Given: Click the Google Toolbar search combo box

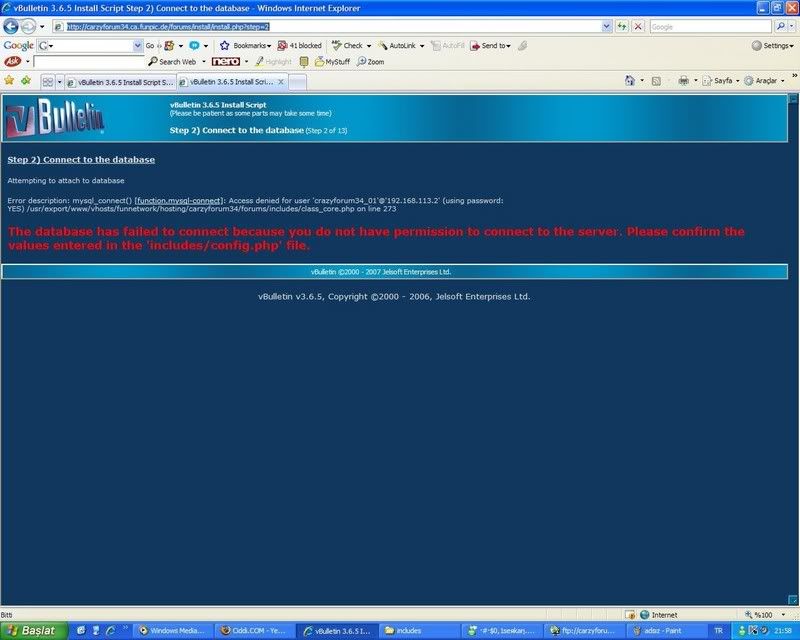Looking at the screenshot, I should pyautogui.click(x=90, y=45).
